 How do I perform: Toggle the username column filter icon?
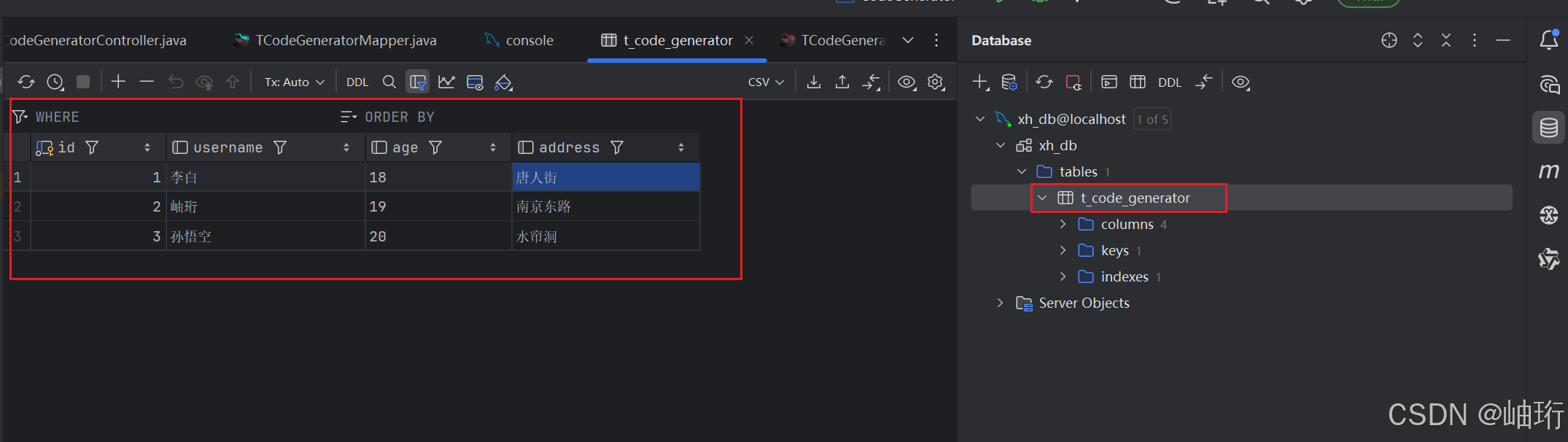tap(280, 147)
